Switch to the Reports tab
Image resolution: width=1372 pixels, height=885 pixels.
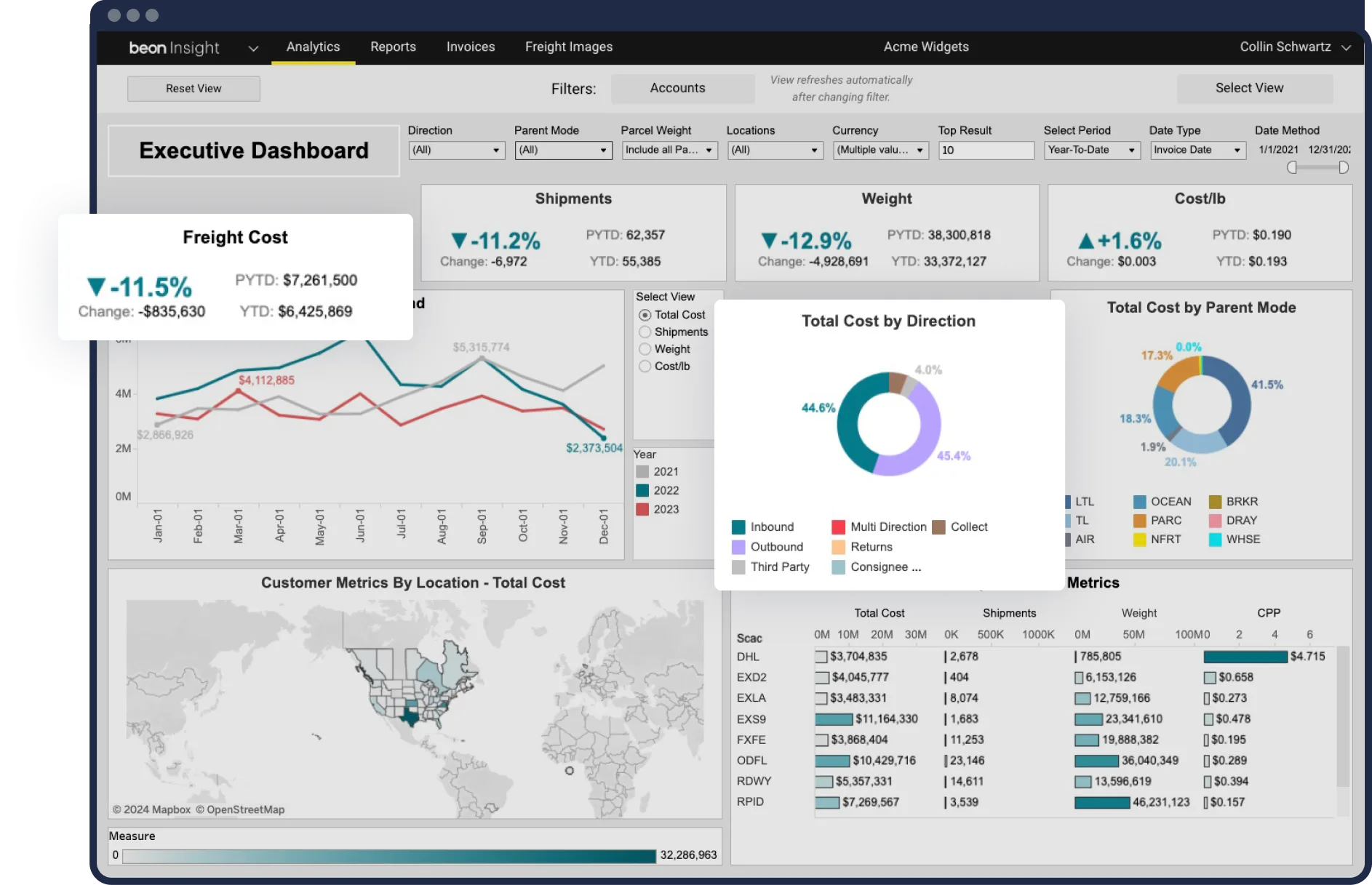click(x=393, y=47)
